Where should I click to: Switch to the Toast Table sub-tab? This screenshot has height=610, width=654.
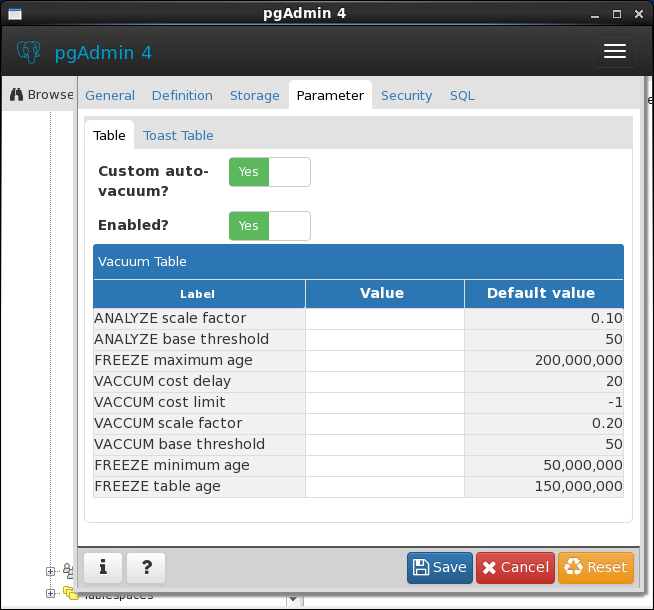click(x=178, y=136)
